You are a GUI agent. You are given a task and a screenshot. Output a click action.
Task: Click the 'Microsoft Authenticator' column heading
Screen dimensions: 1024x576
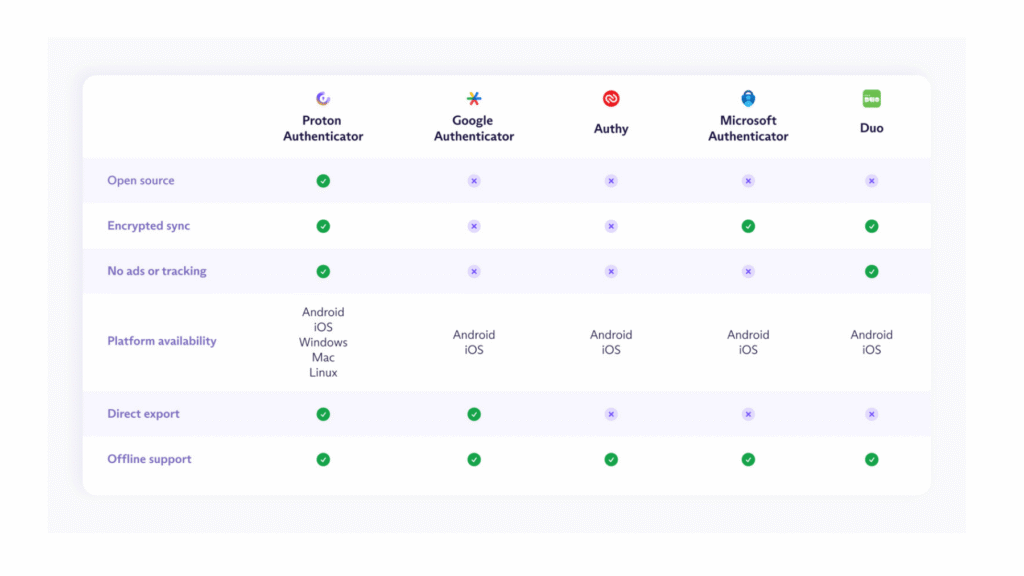(x=748, y=129)
